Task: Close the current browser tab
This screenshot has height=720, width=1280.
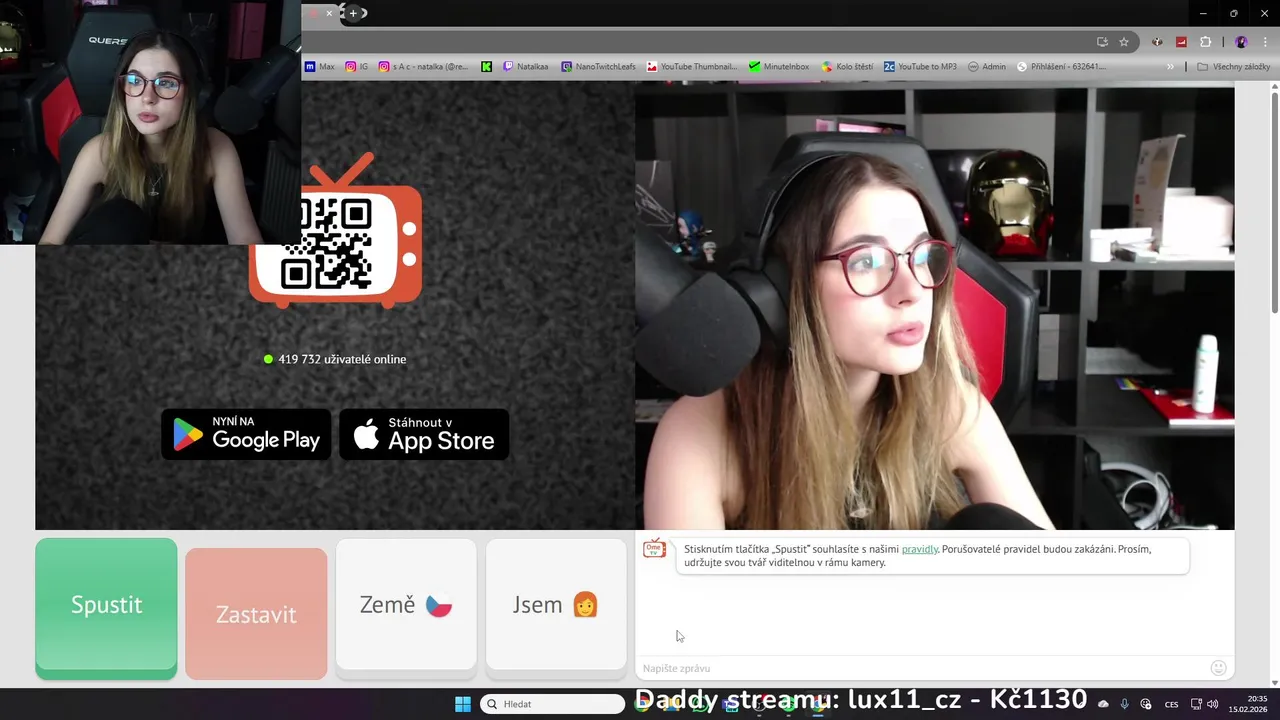Action: pos(329,13)
